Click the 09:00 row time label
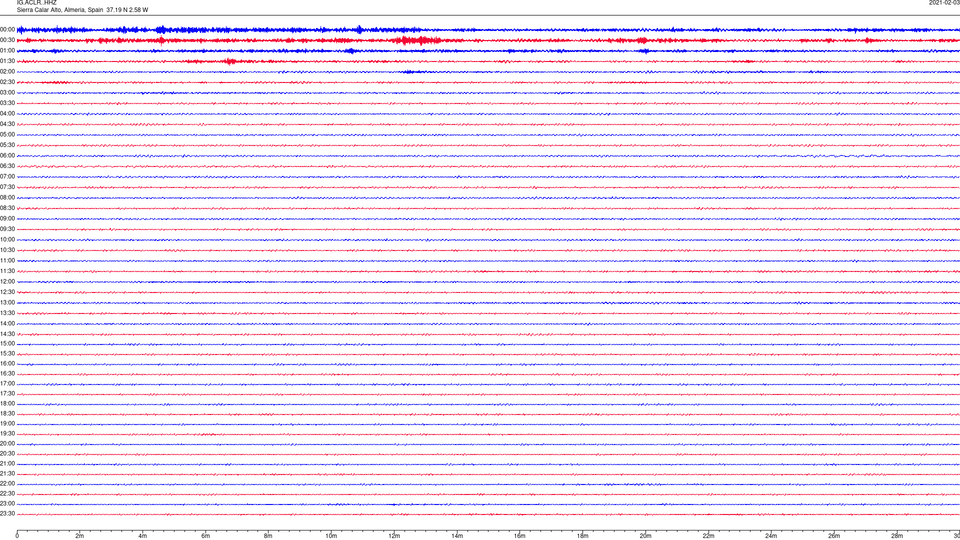 pos(7,219)
